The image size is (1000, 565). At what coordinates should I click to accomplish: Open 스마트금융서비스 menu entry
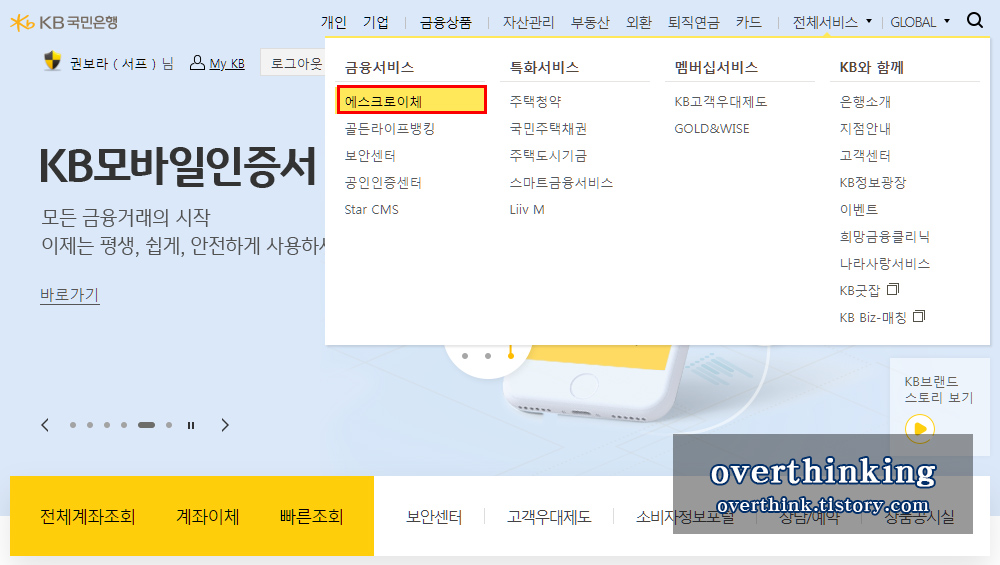pos(561,182)
